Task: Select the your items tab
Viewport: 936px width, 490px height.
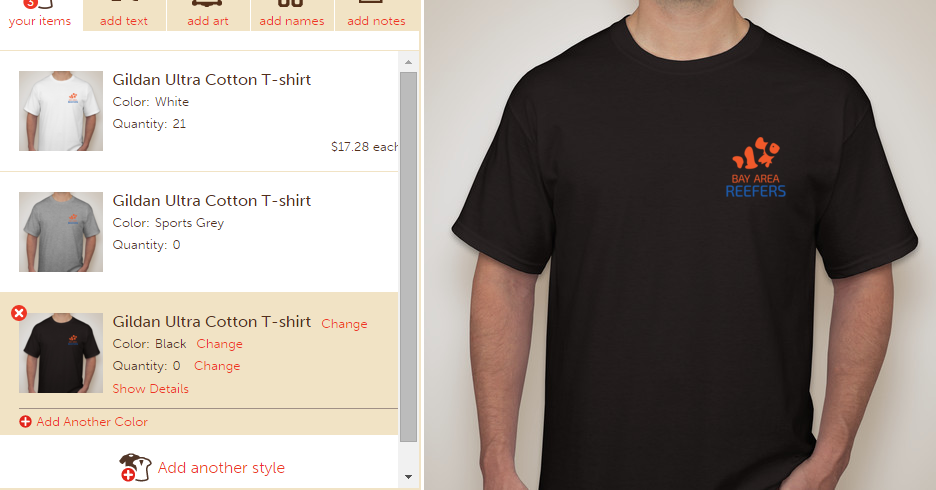Action: [x=40, y=16]
